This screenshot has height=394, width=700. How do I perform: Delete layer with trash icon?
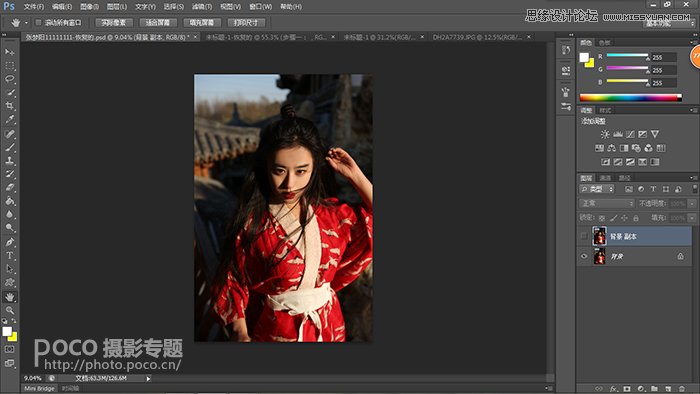click(x=682, y=389)
